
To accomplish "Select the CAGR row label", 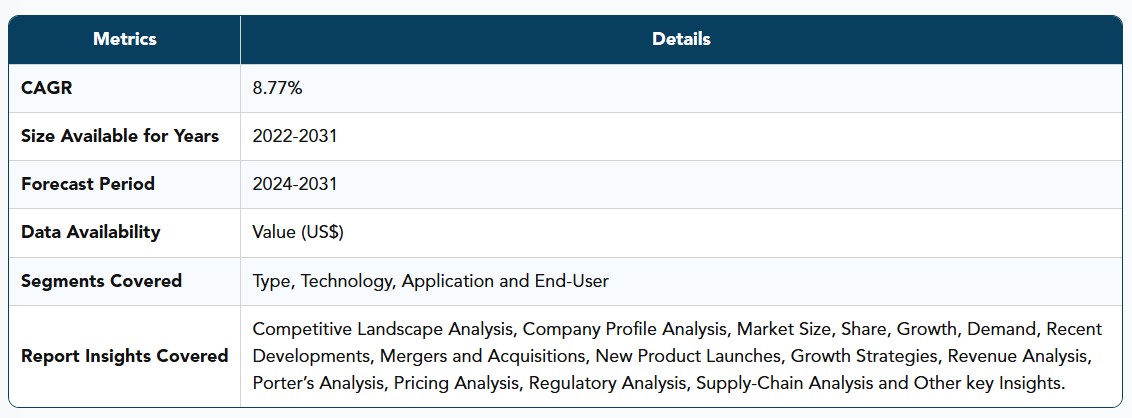I will (x=47, y=88).
